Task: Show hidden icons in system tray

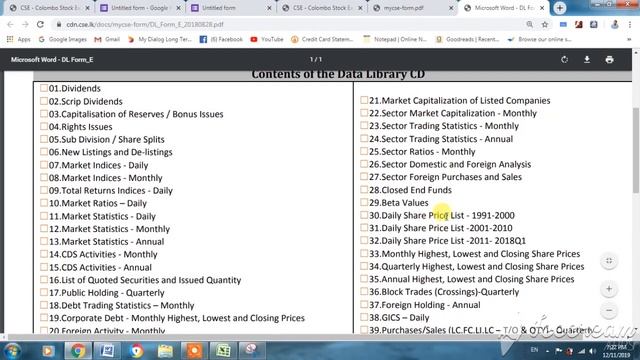Action: 547,351
